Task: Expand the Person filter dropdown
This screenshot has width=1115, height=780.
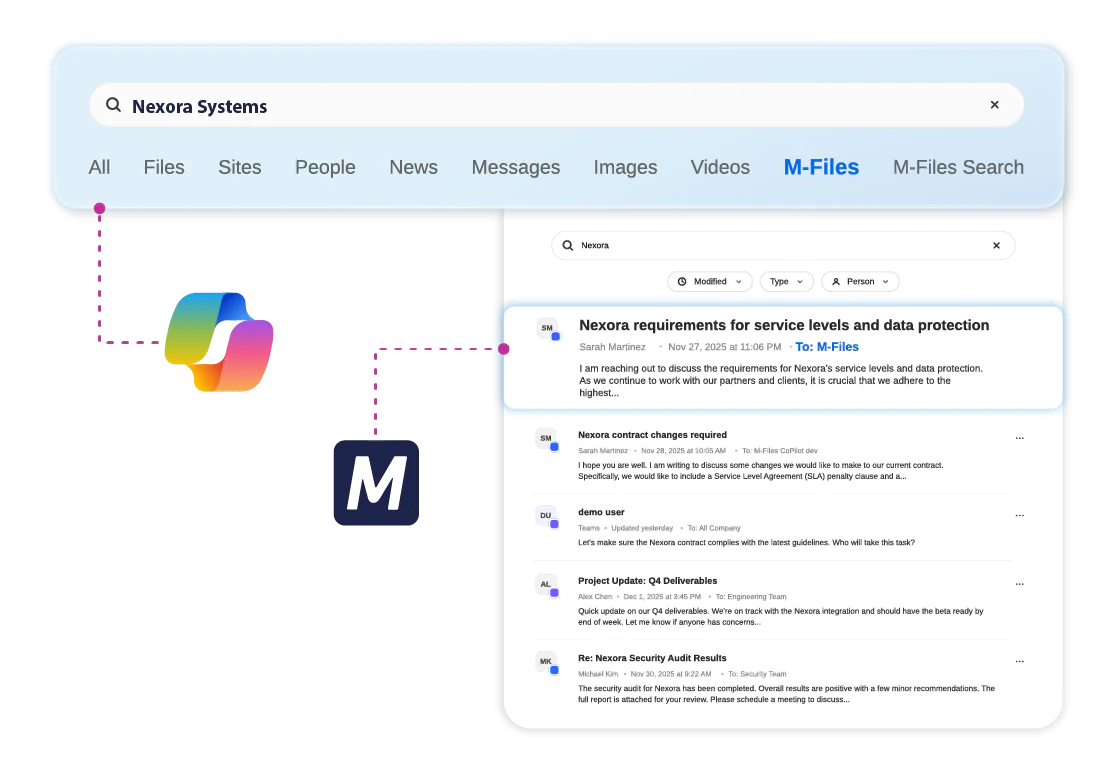Action: click(x=860, y=282)
